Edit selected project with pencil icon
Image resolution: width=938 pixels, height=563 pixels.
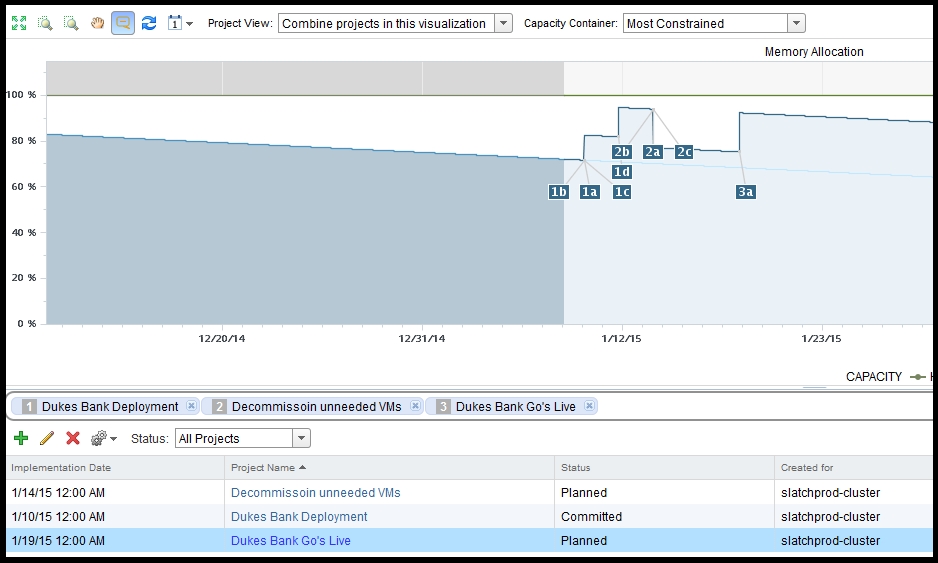click(47, 438)
